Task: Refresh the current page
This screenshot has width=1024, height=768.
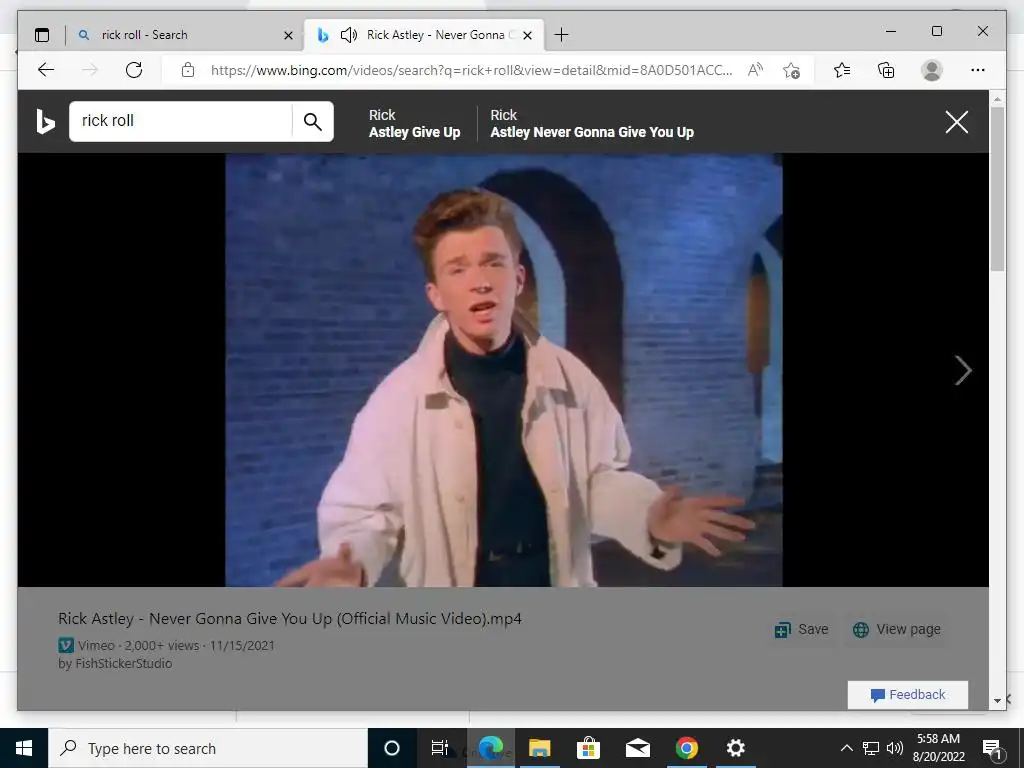Action: pyautogui.click(x=134, y=70)
